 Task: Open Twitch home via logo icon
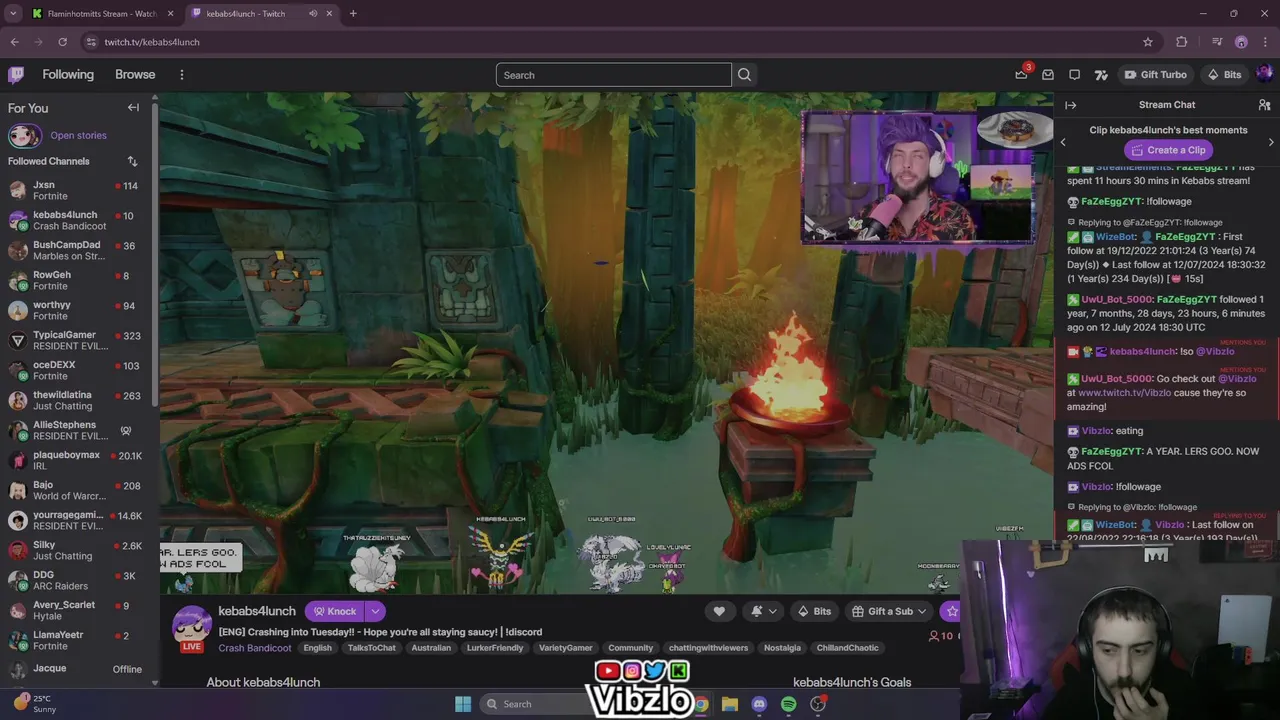[16, 75]
